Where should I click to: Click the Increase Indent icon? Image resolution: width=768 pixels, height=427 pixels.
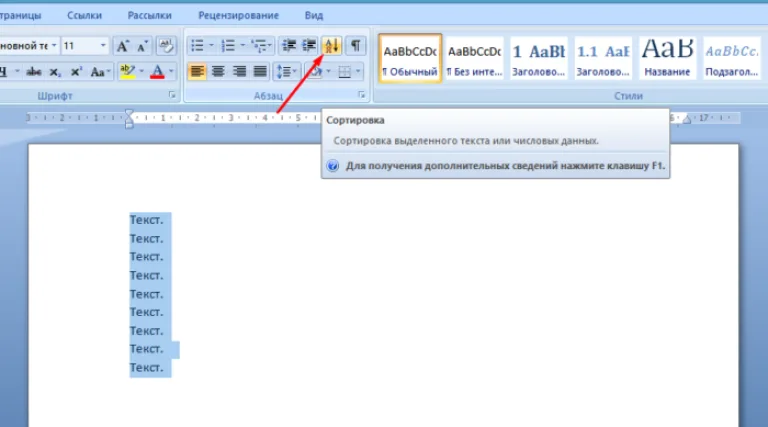(x=309, y=46)
